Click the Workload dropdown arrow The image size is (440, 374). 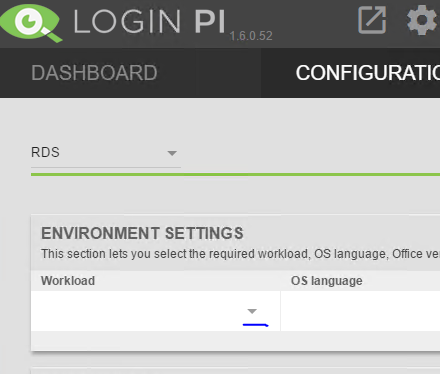pos(252,311)
